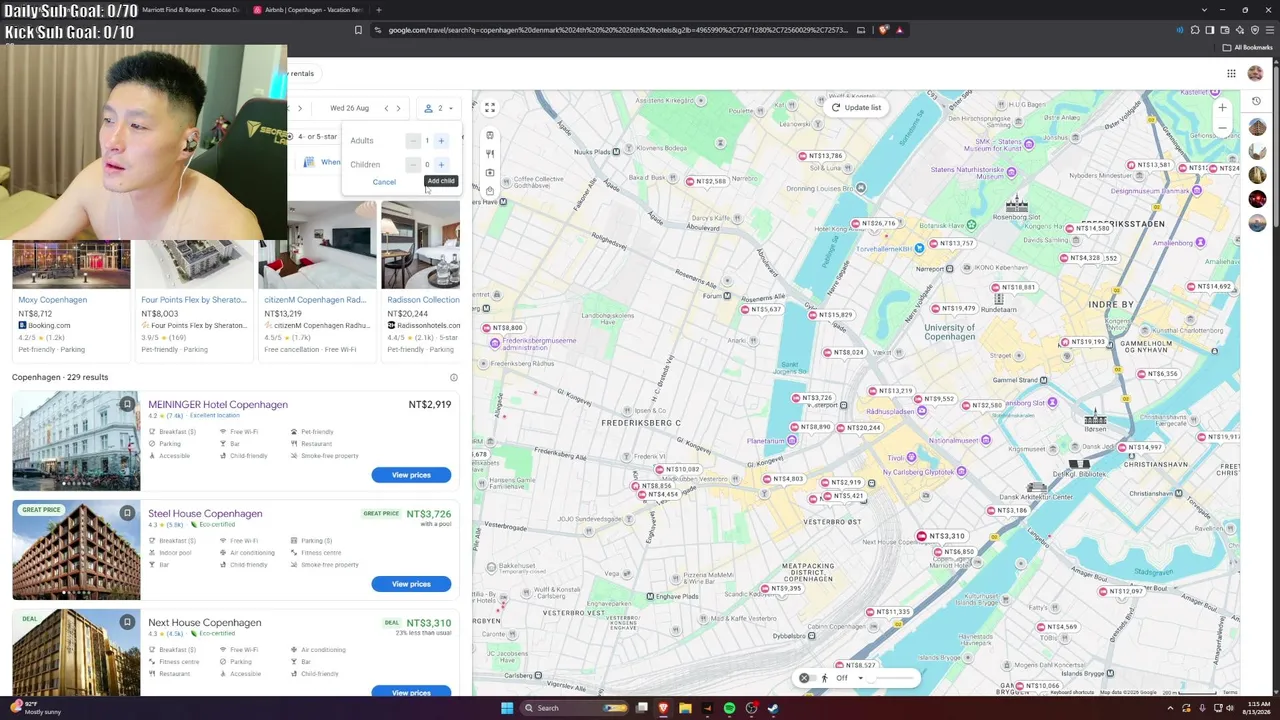Open Spotify from the taskbar

[729, 709]
